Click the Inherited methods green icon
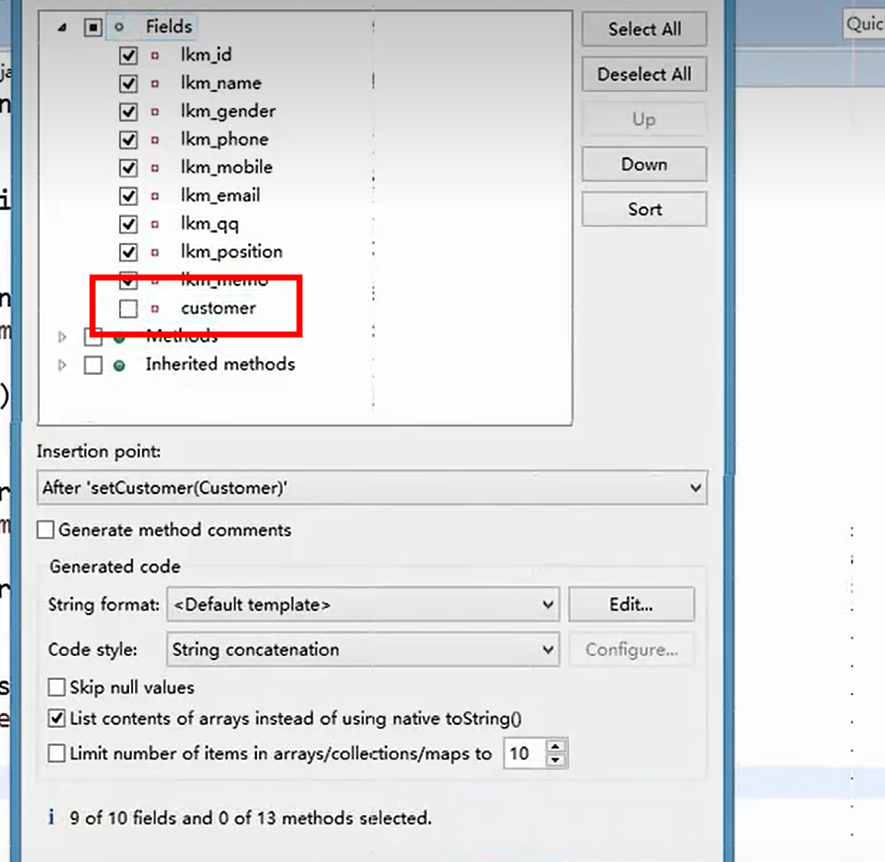The width and height of the screenshot is (885, 862). click(x=119, y=366)
